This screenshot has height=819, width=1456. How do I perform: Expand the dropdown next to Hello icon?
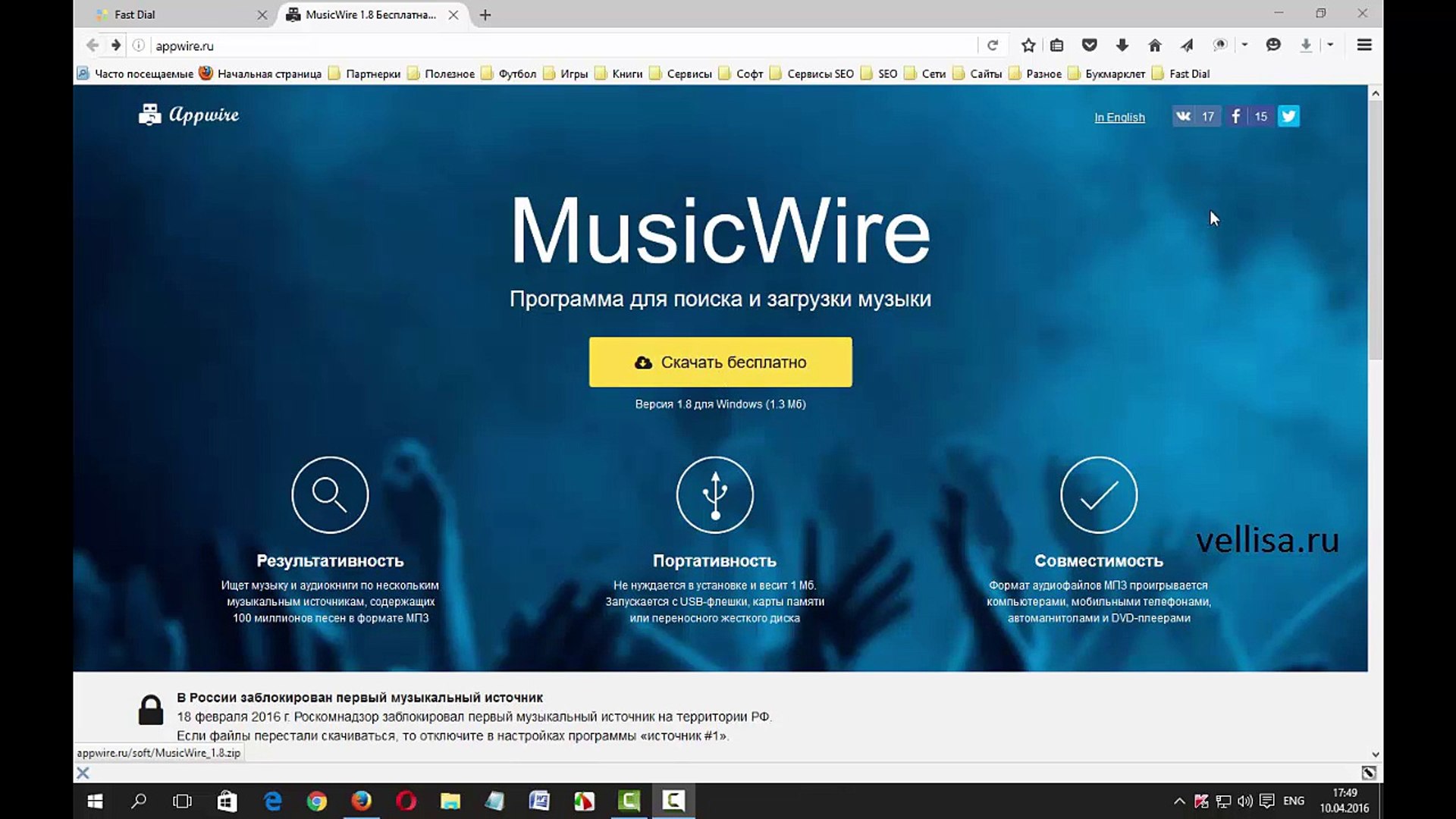pyautogui.click(x=1244, y=45)
